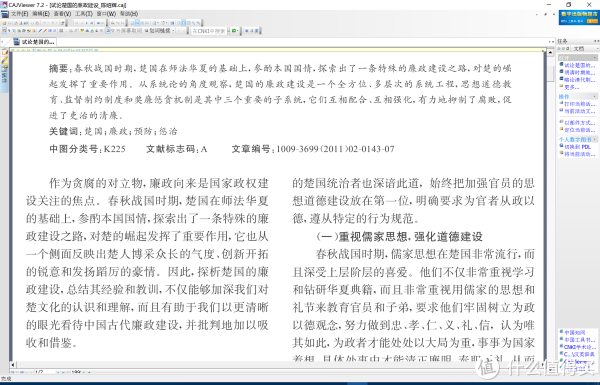The image size is (600, 385).
Task: Expand the 知网链接 dropdown
Action: pyautogui.click(x=161, y=31)
